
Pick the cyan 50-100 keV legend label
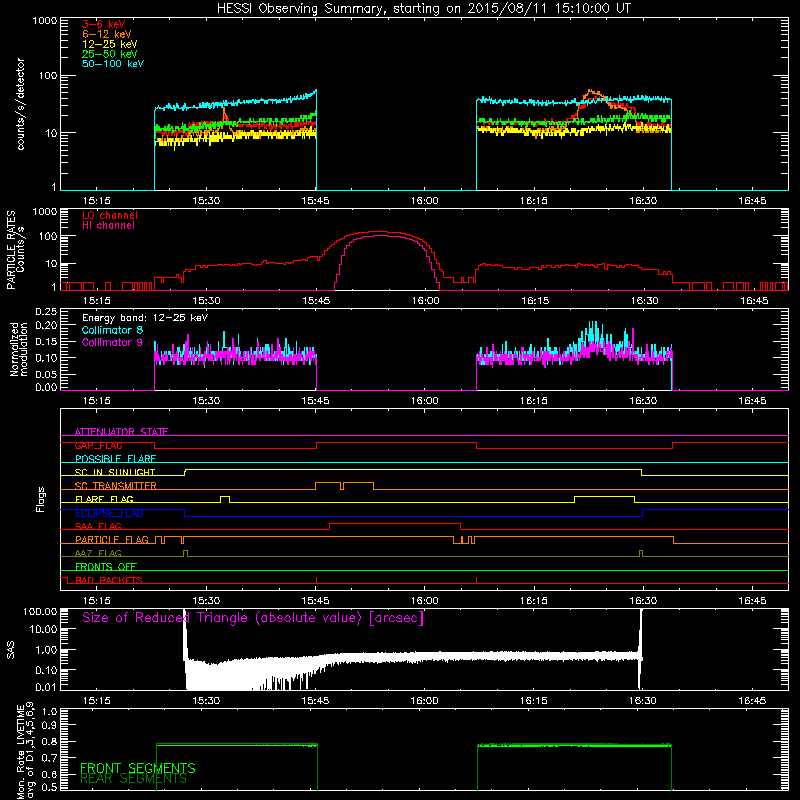click(113, 64)
